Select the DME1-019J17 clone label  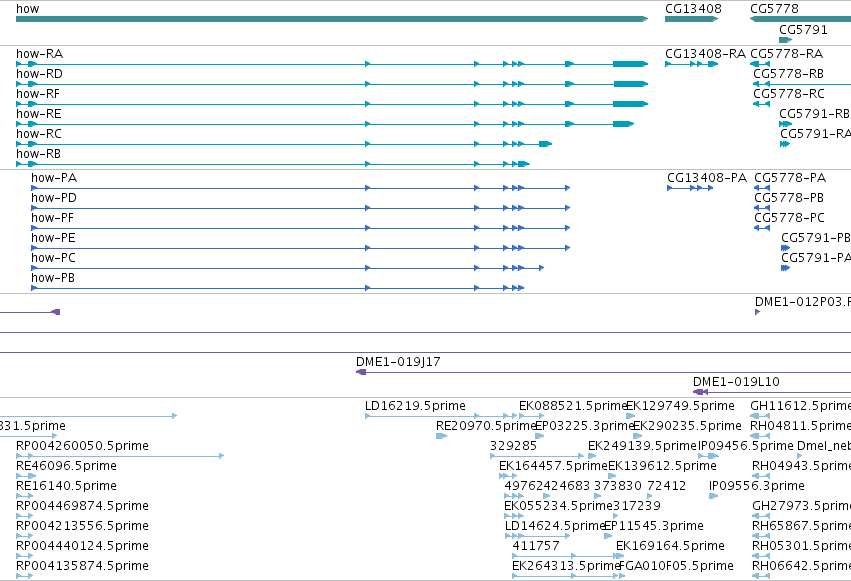point(398,362)
